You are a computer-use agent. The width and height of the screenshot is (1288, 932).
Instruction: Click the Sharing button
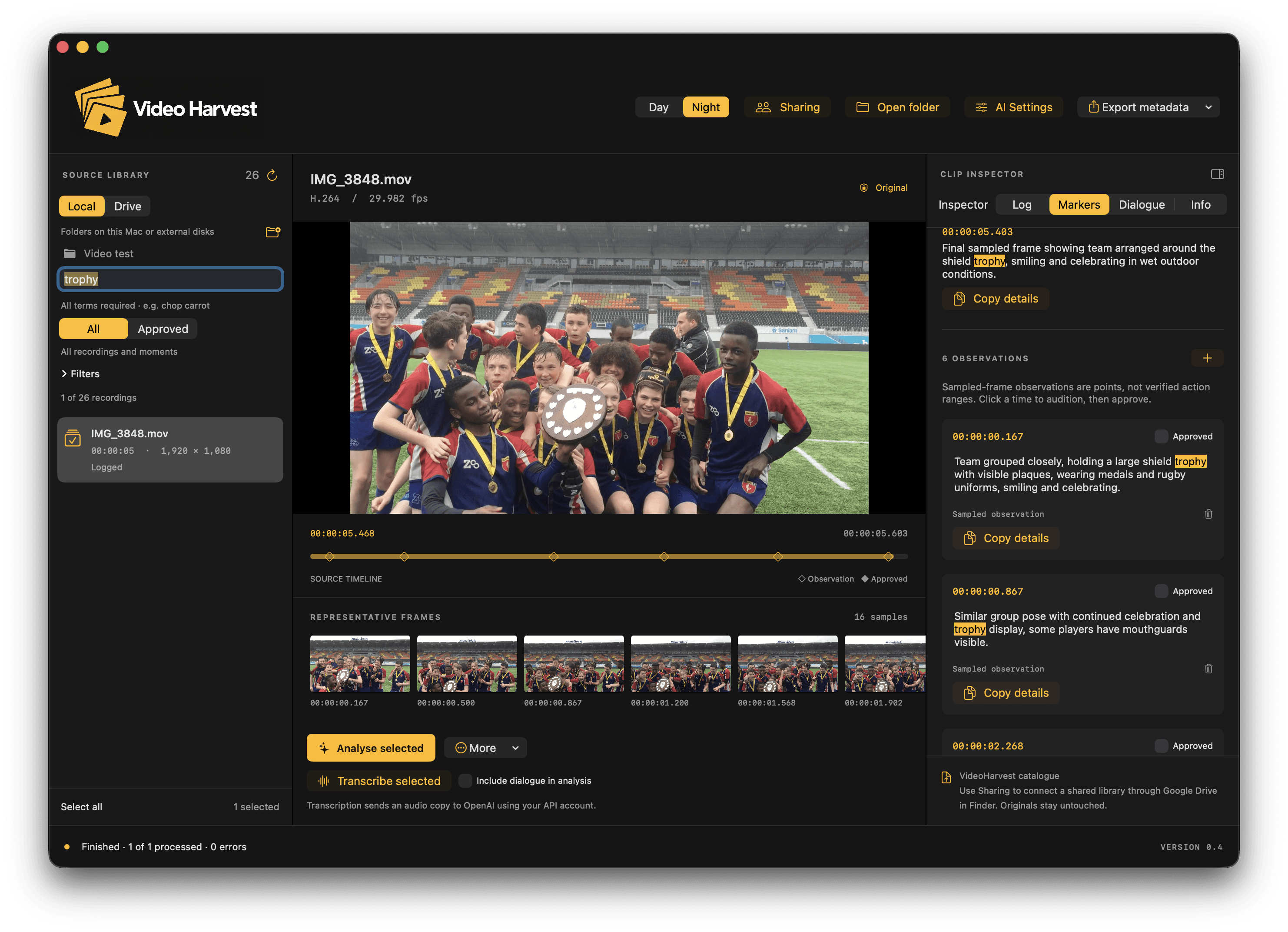787,107
